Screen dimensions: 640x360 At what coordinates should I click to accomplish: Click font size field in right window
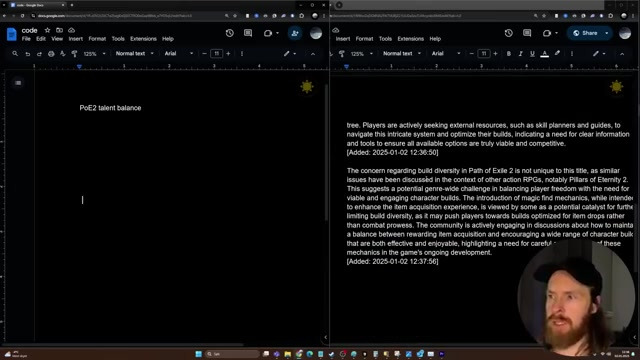[484, 53]
